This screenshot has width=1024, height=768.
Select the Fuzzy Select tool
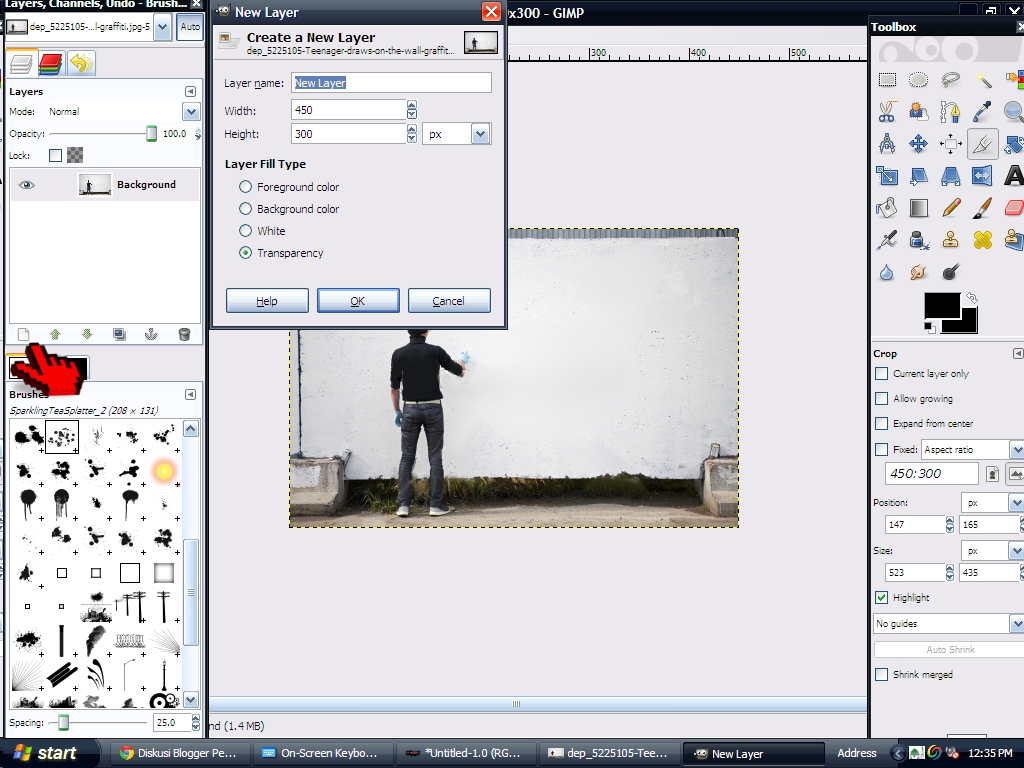pos(985,79)
